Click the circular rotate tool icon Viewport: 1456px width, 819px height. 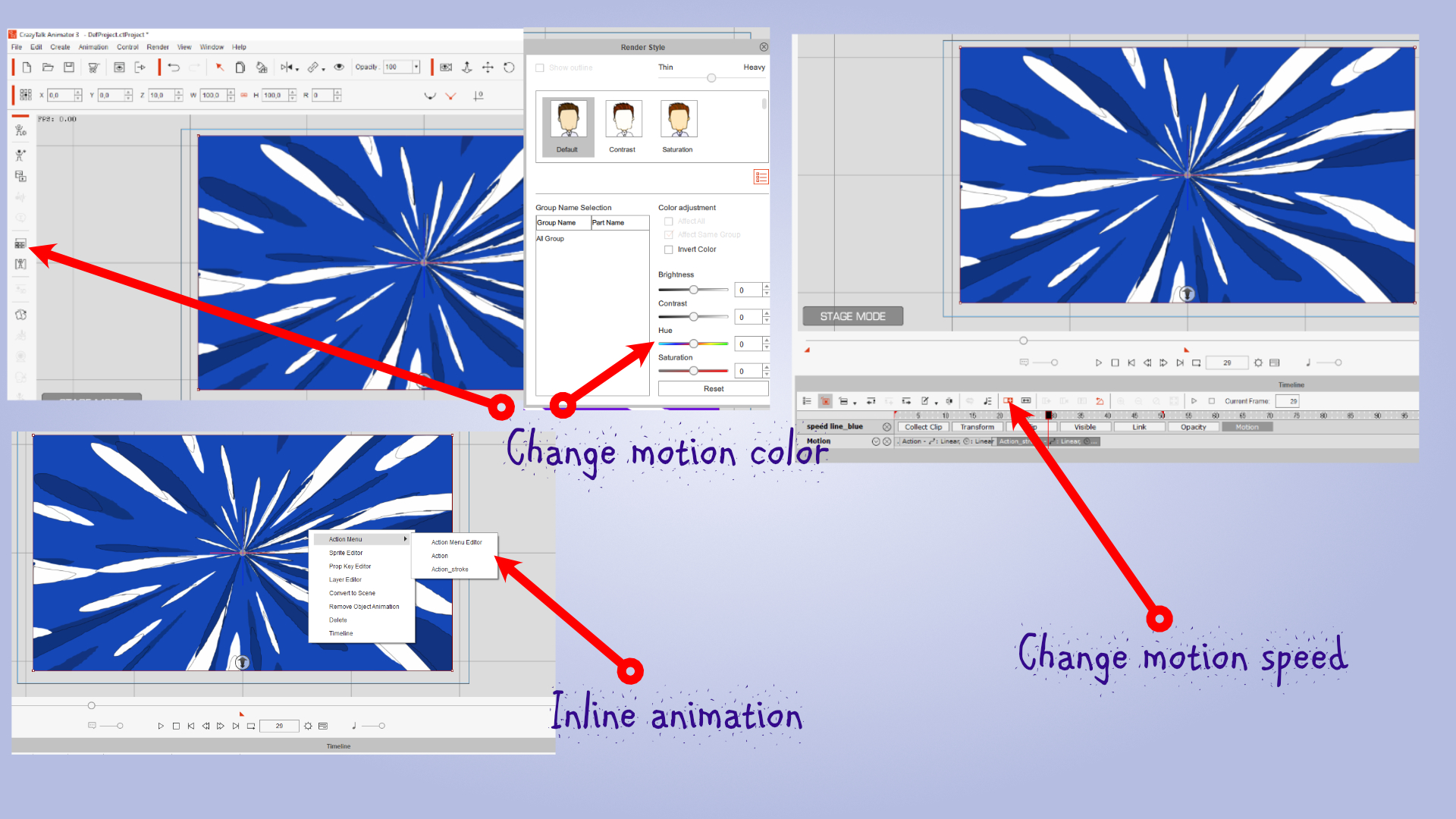click(x=509, y=67)
